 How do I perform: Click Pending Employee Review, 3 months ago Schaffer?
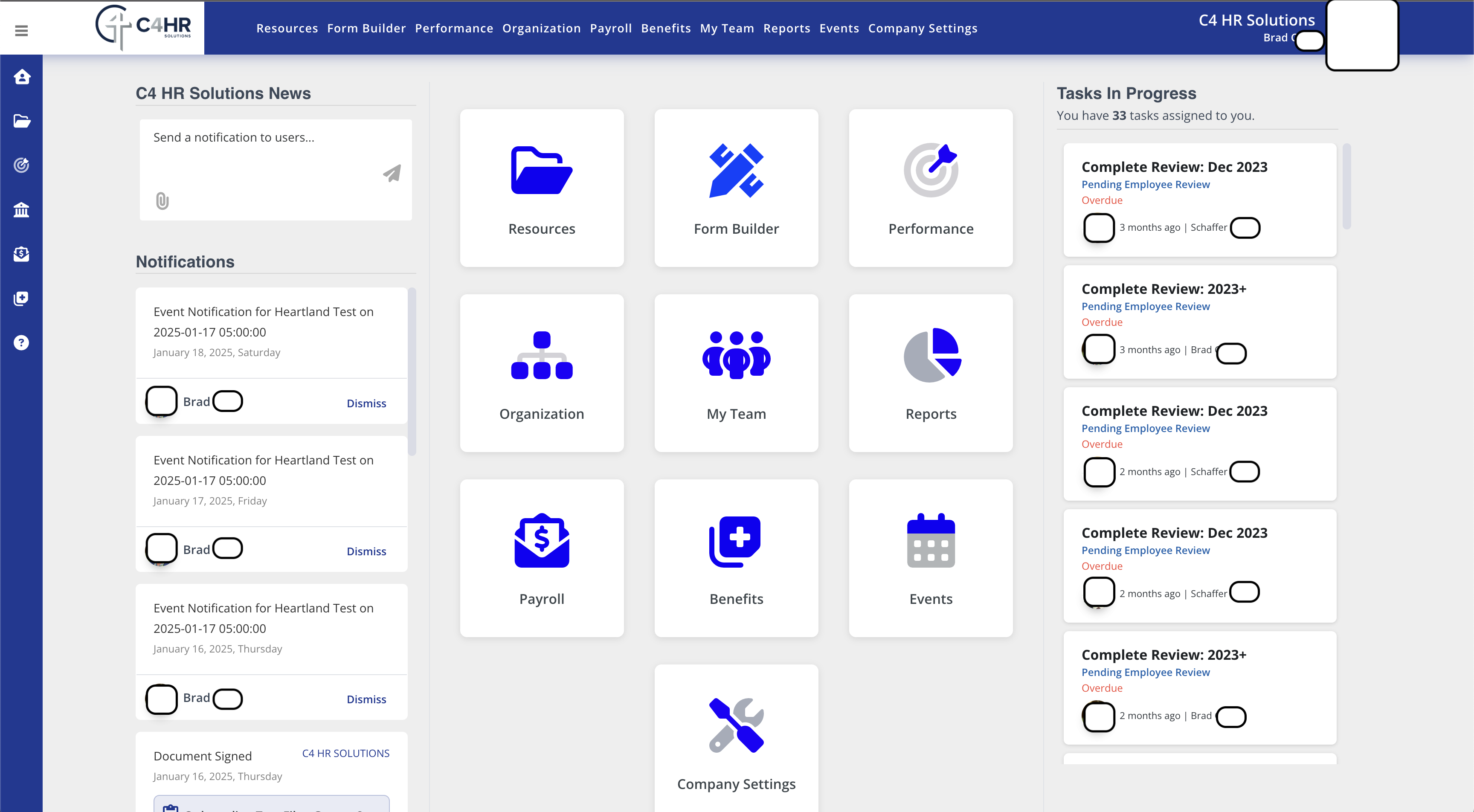(x=1146, y=184)
